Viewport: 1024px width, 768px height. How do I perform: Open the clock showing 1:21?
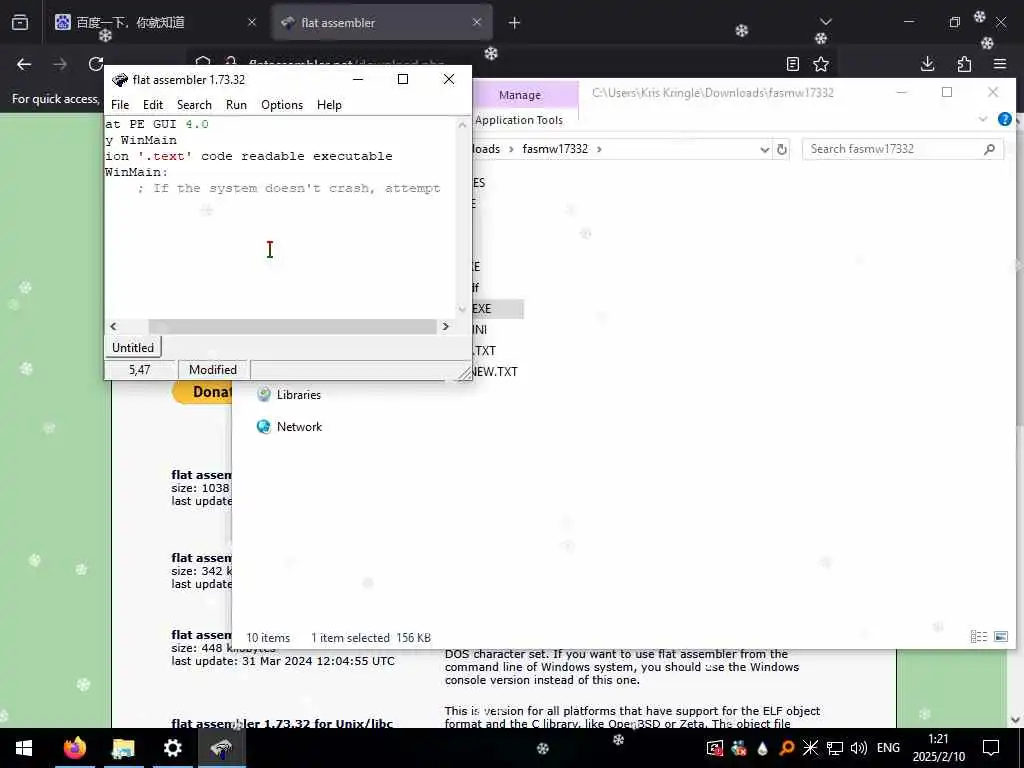coord(938,748)
